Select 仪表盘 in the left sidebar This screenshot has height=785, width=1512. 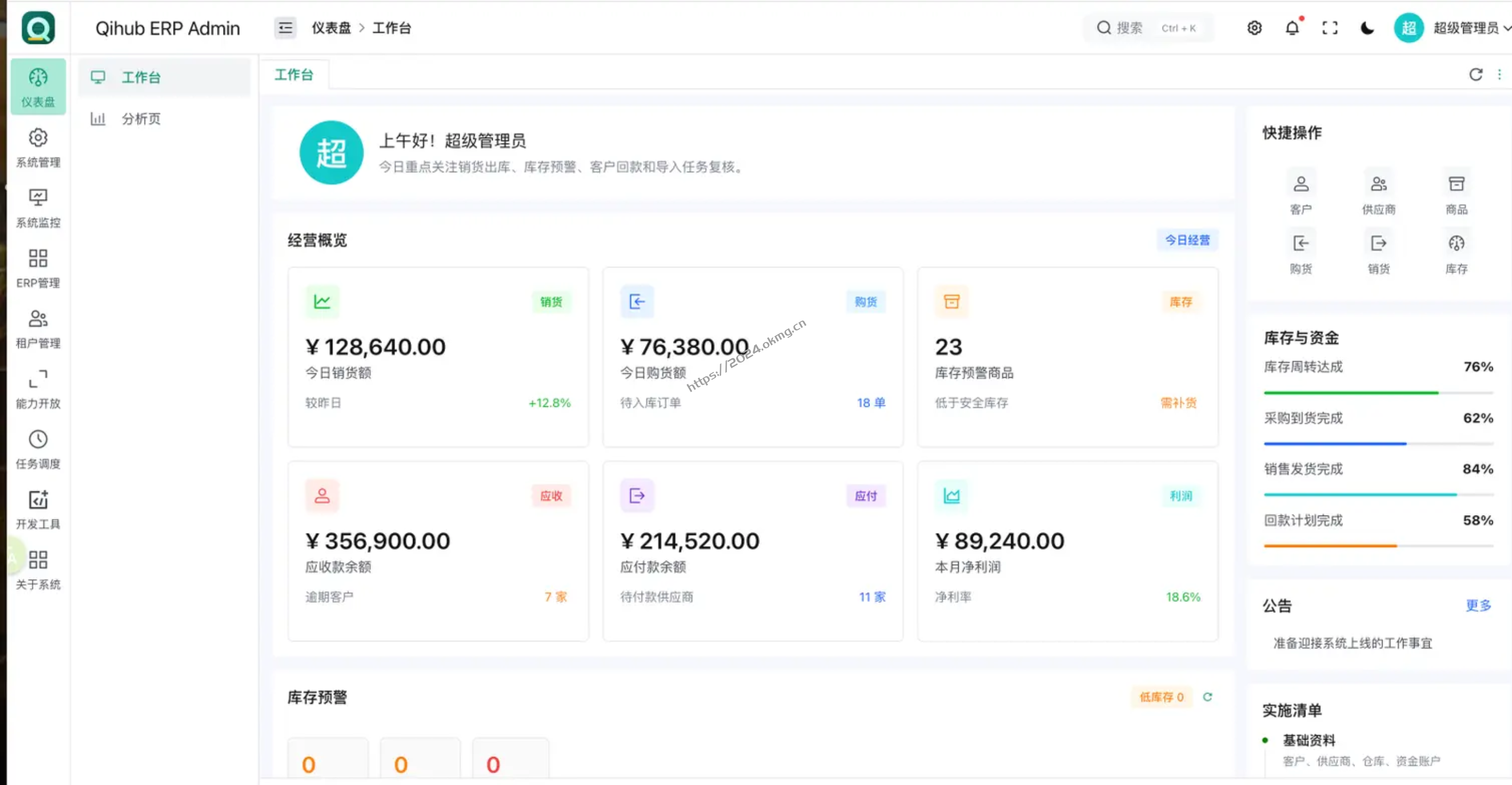click(x=38, y=87)
